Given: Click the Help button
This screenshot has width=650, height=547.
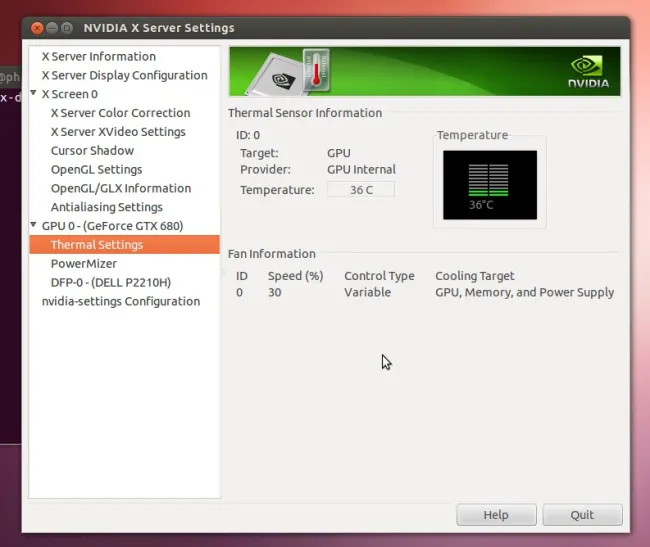Looking at the screenshot, I should click(x=496, y=515).
